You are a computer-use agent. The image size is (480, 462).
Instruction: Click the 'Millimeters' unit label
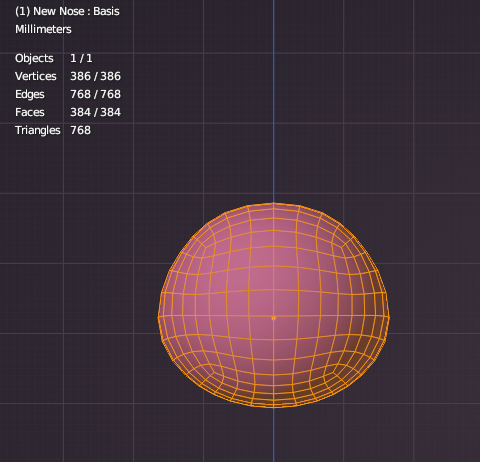(43, 29)
